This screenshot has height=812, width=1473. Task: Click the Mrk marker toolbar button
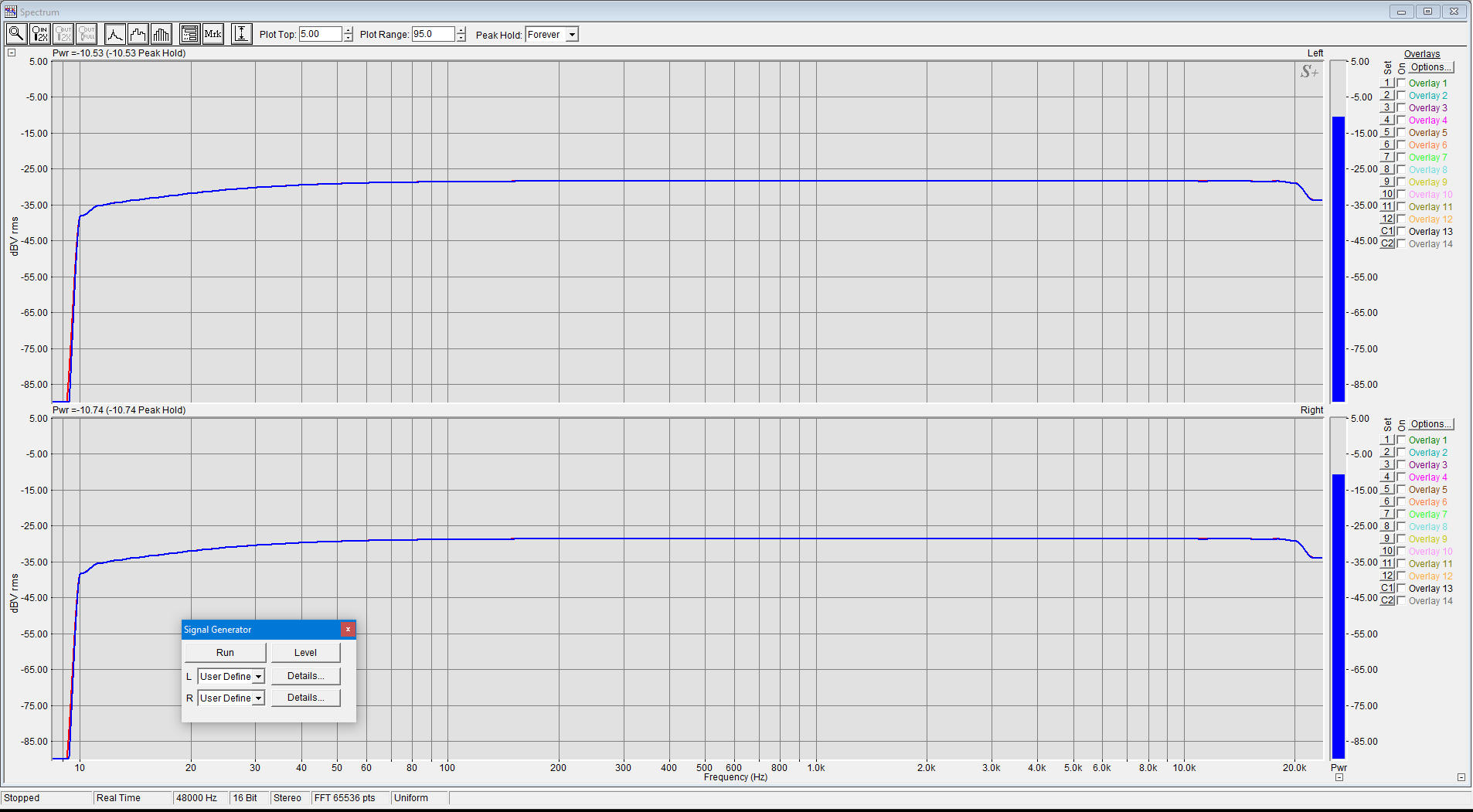[x=213, y=34]
